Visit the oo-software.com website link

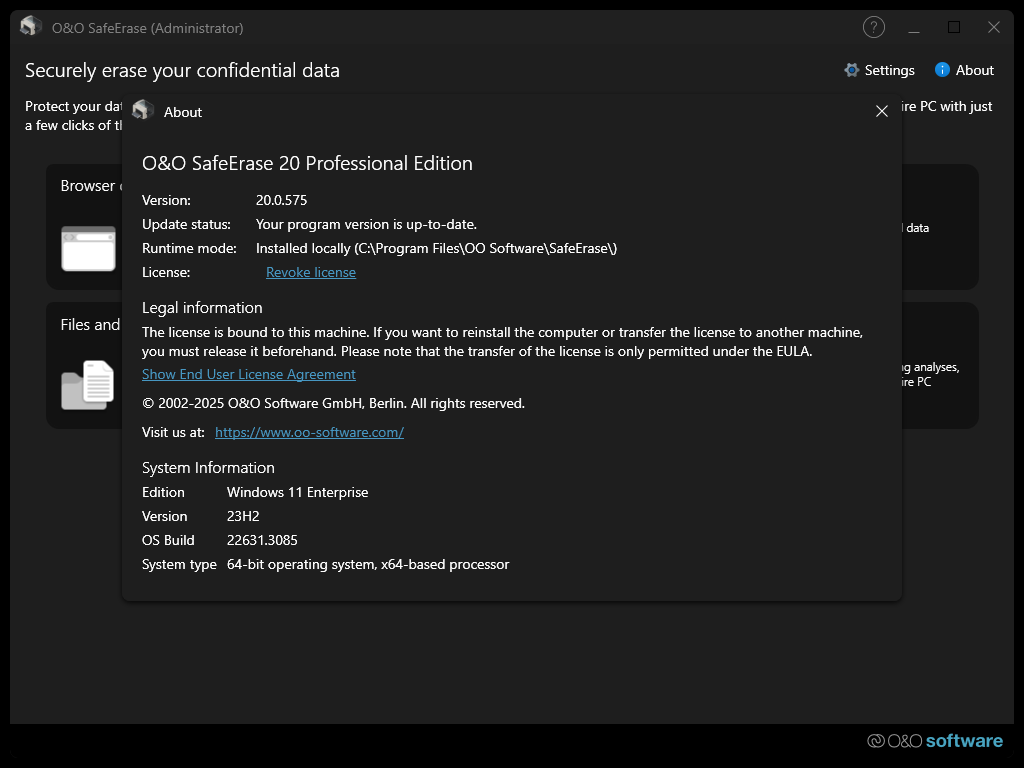[309, 432]
